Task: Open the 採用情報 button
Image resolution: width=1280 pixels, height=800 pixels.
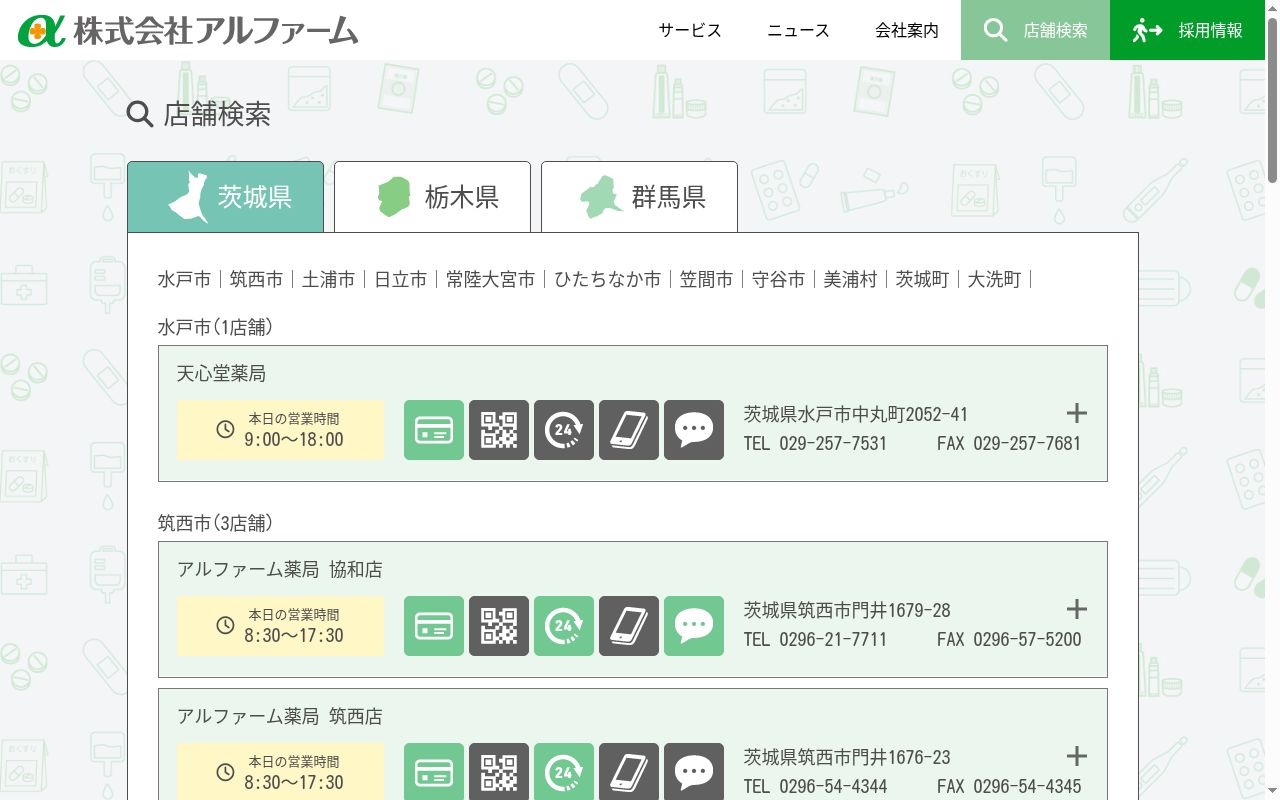Action: tap(1187, 30)
